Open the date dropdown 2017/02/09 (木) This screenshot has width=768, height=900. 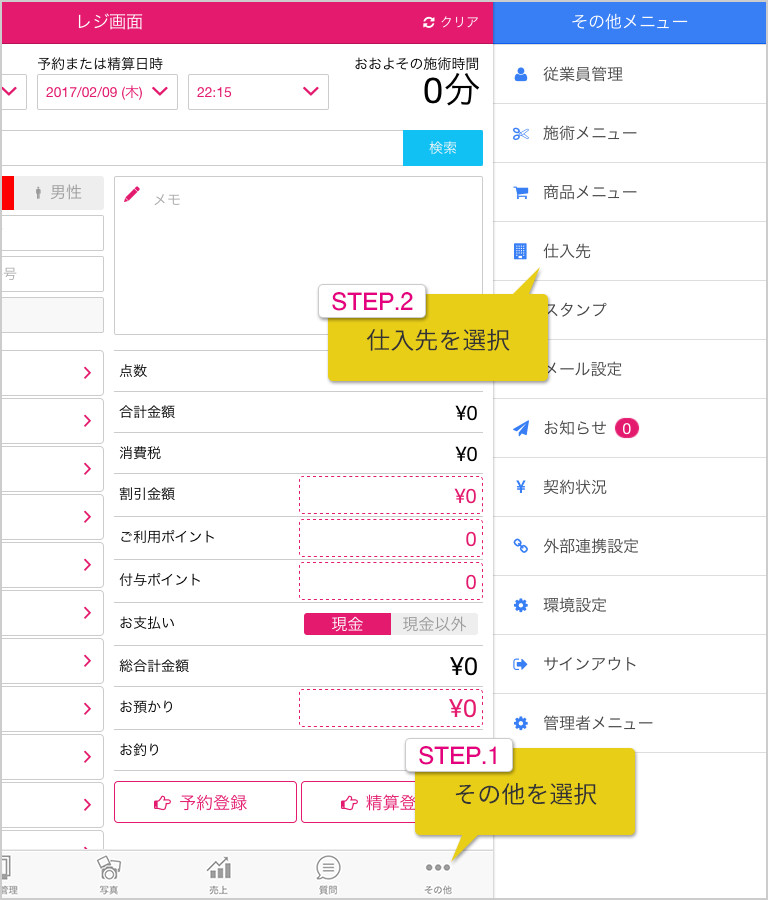click(107, 92)
